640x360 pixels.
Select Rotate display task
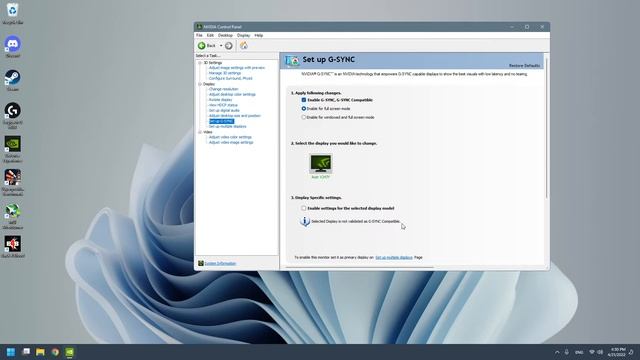[220, 100]
